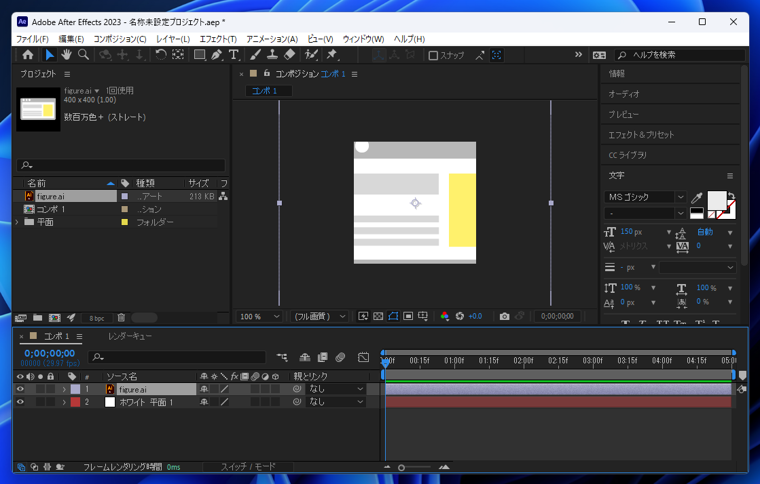This screenshot has height=484, width=760.
Task: Open composition mini-flowchart icon
Action: click(x=282, y=358)
